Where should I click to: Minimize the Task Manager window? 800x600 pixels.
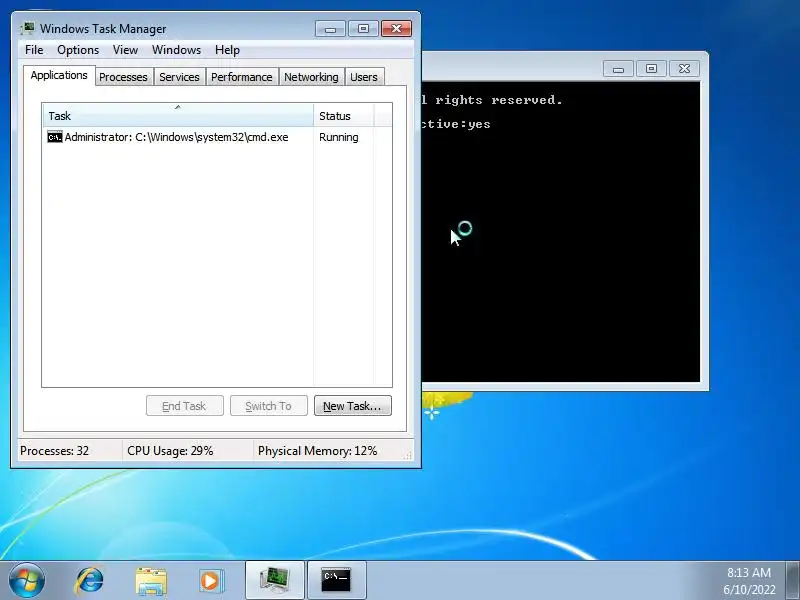point(331,29)
